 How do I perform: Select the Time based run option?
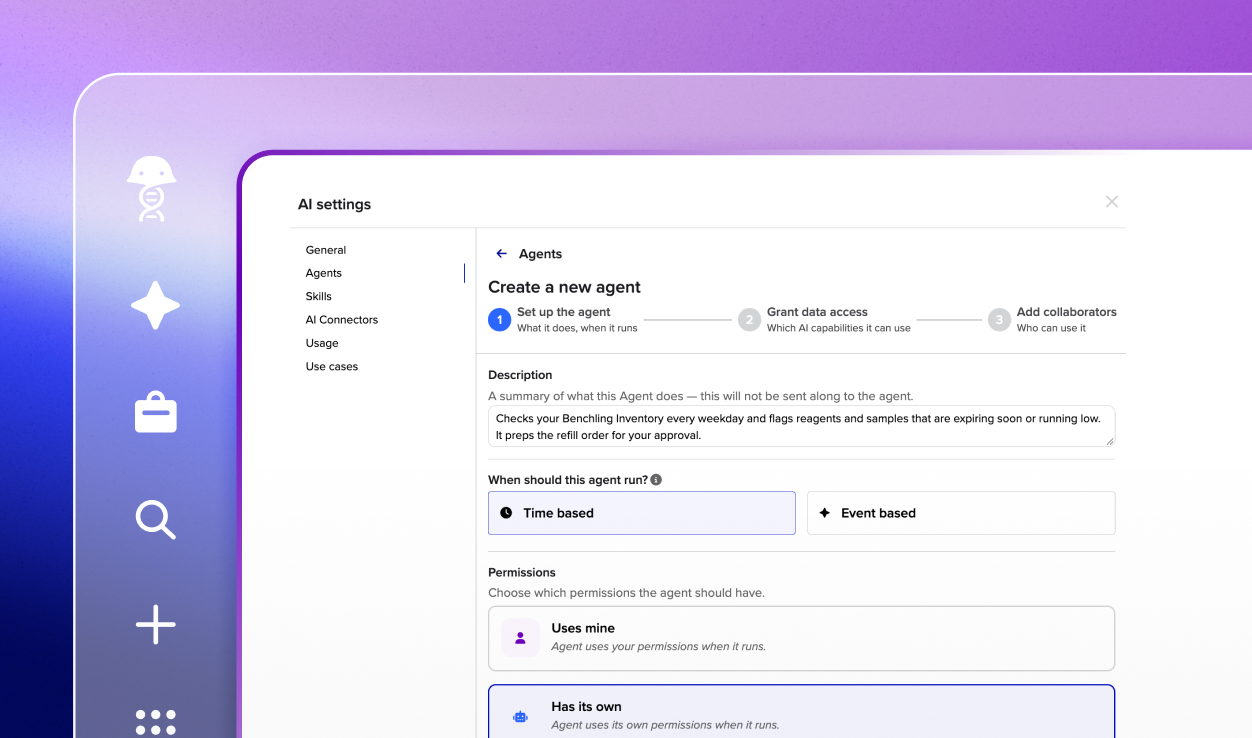[x=642, y=513]
